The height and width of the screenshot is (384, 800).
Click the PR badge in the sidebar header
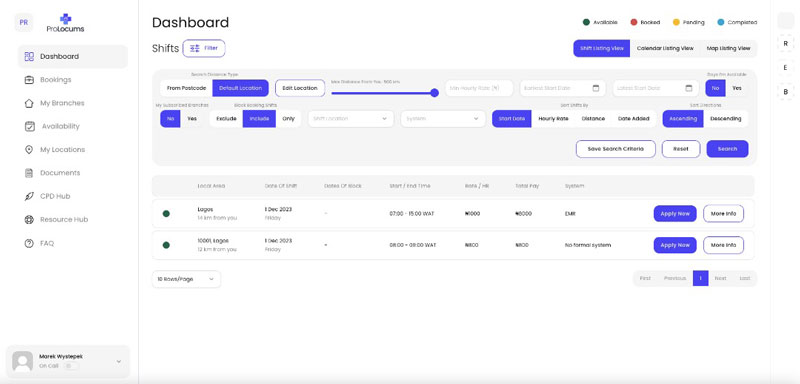pos(23,22)
